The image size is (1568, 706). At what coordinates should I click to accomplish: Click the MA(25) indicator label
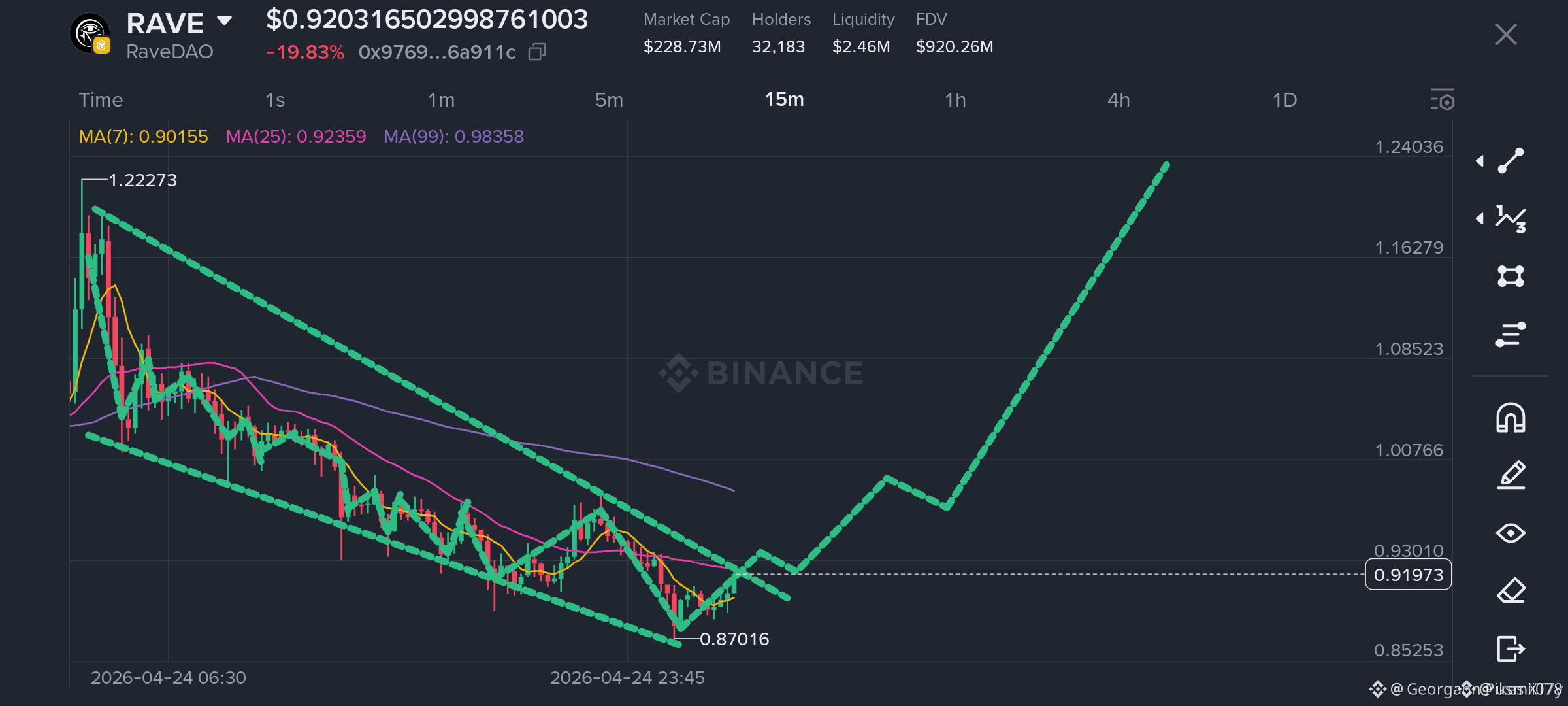click(296, 137)
